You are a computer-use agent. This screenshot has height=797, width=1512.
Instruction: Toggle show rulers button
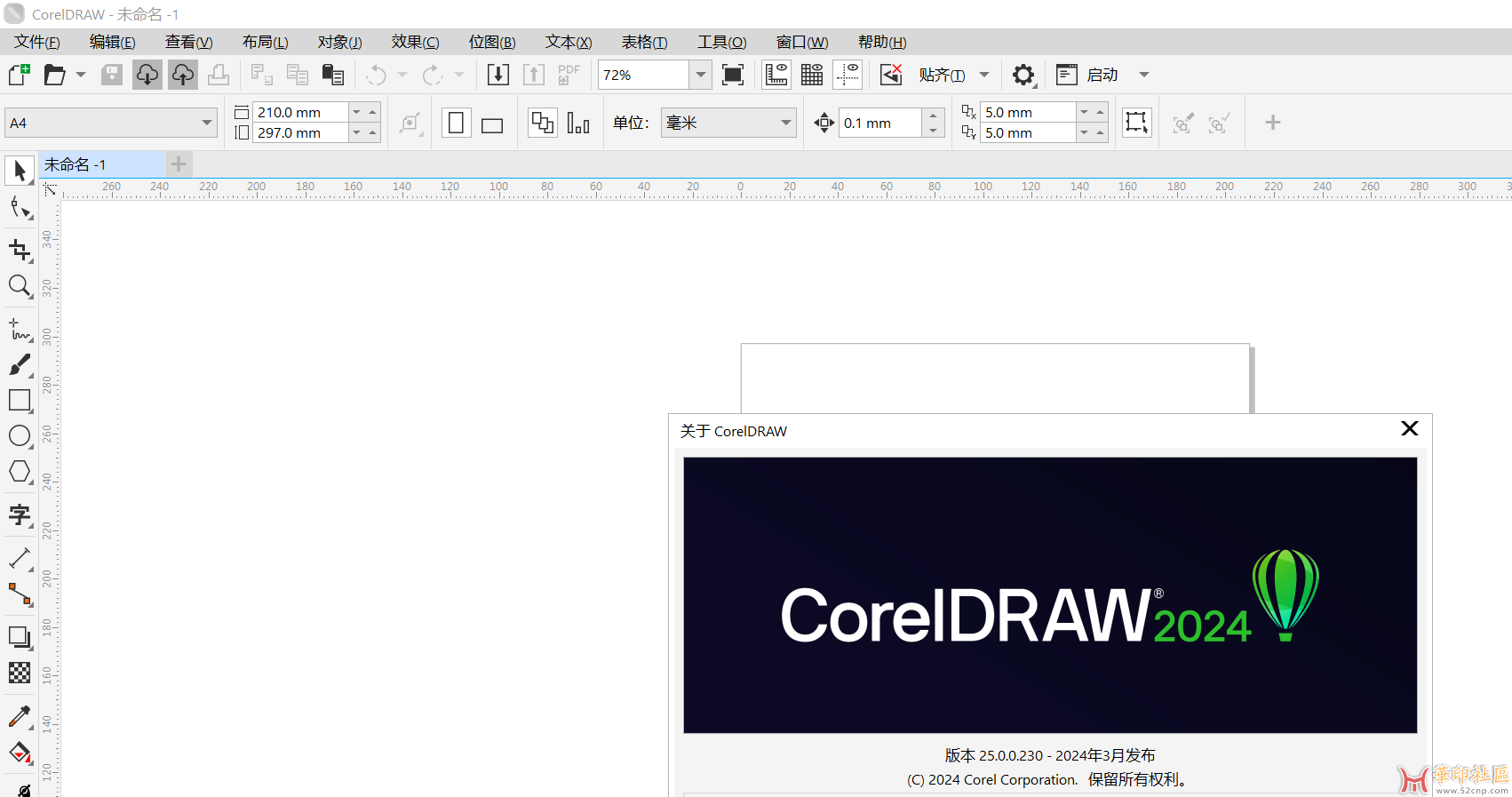[776, 76]
